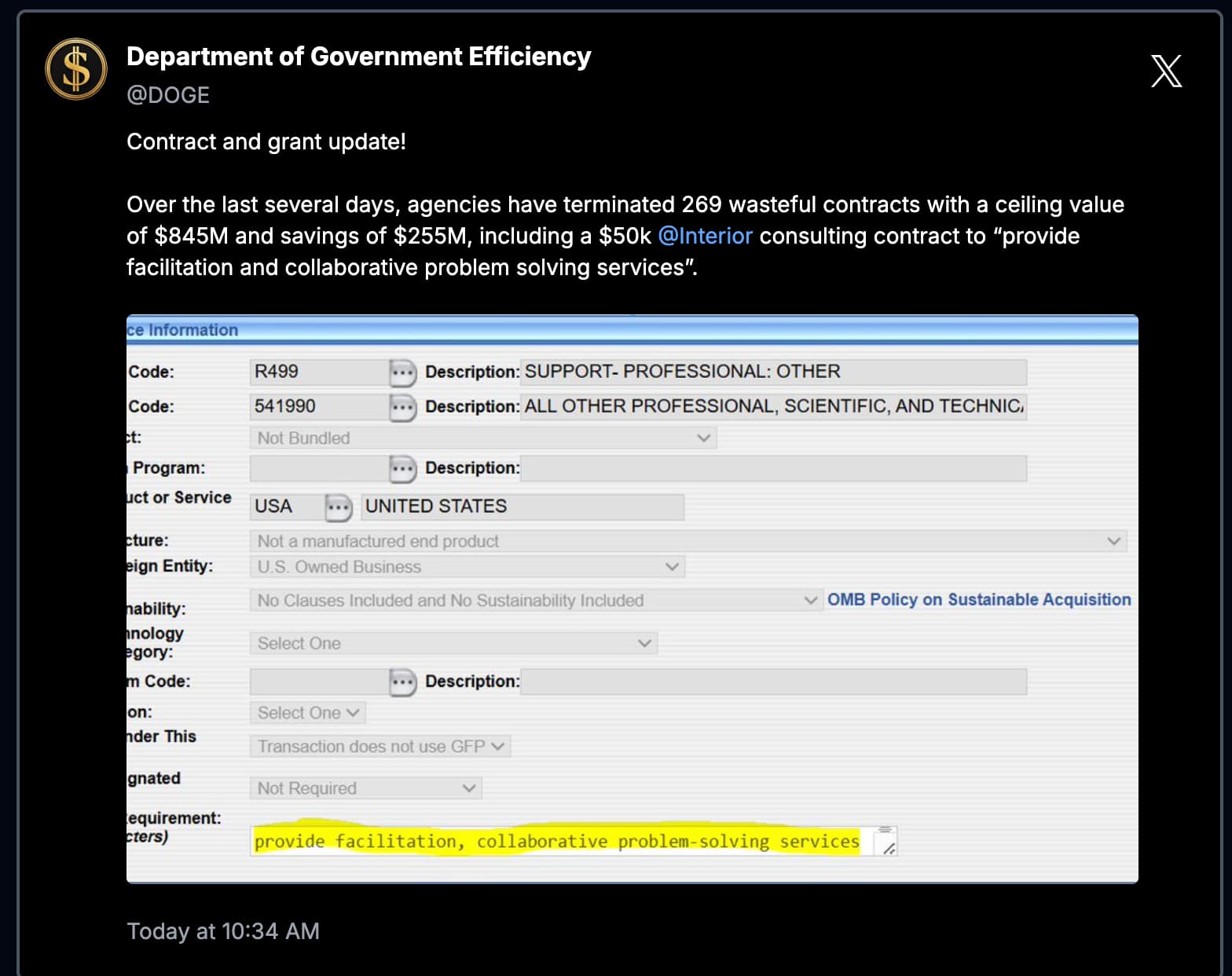
Task: Click ellipsis button in the Program row
Action: (402, 469)
